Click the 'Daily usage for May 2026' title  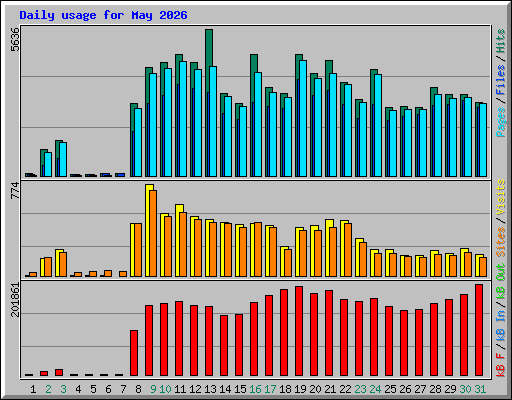[x=103, y=15]
